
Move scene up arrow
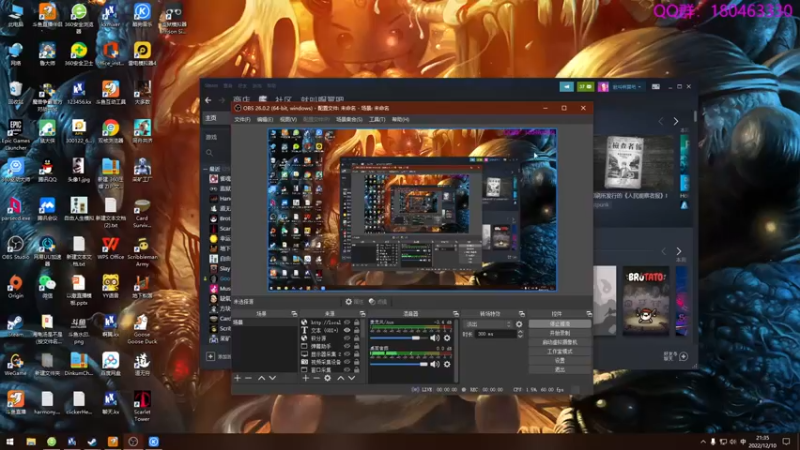pyautogui.click(x=261, y=378)
